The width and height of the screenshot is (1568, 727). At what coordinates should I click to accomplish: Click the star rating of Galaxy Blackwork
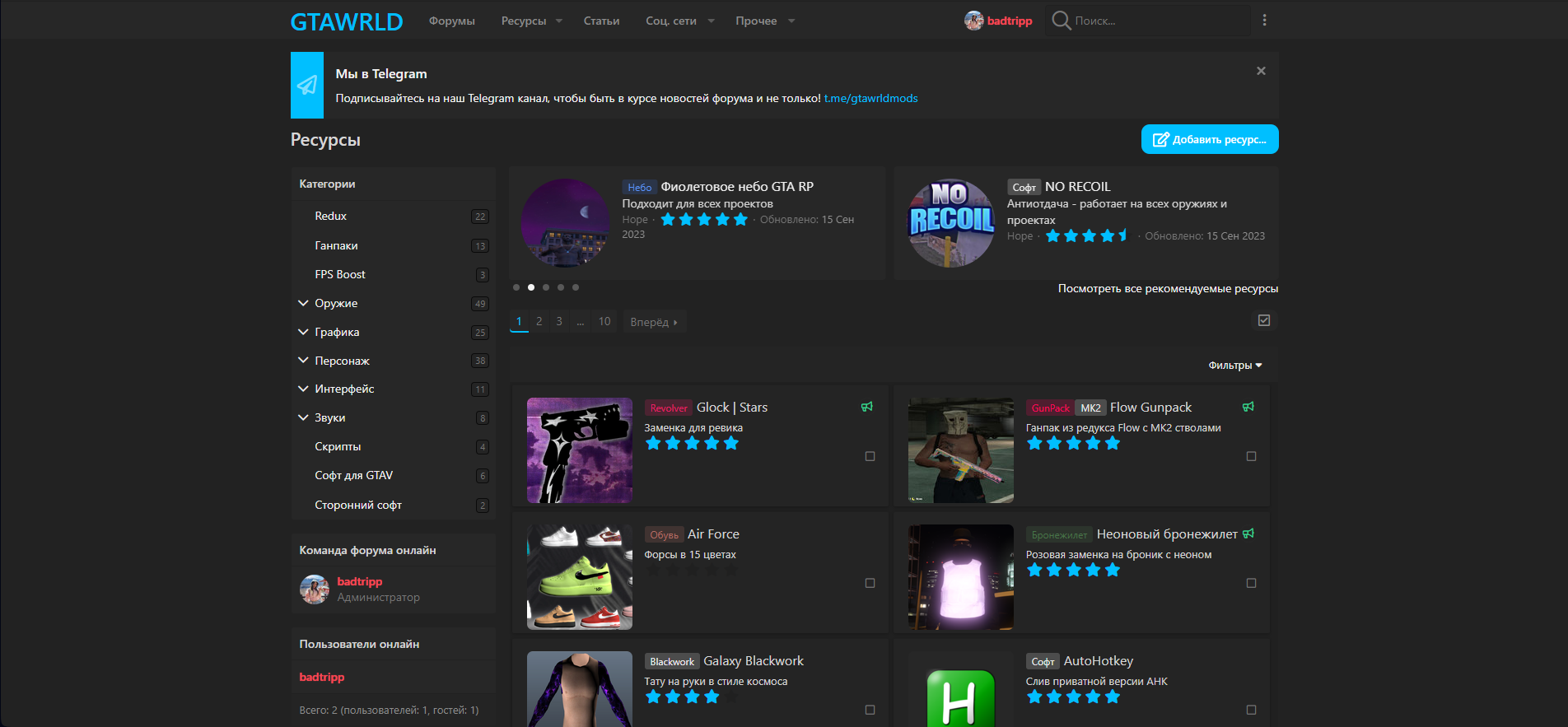(692, 697)
